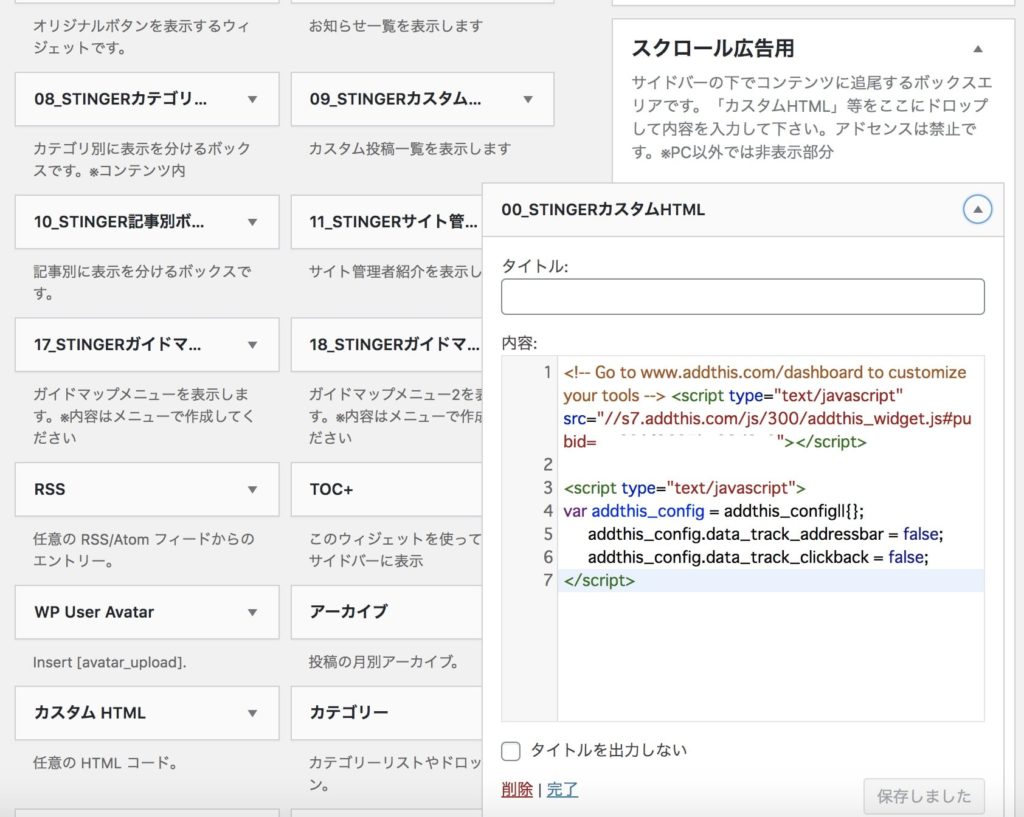Click the '任意の HTML コード。' description
The image size is (1024, 817).
105,762
